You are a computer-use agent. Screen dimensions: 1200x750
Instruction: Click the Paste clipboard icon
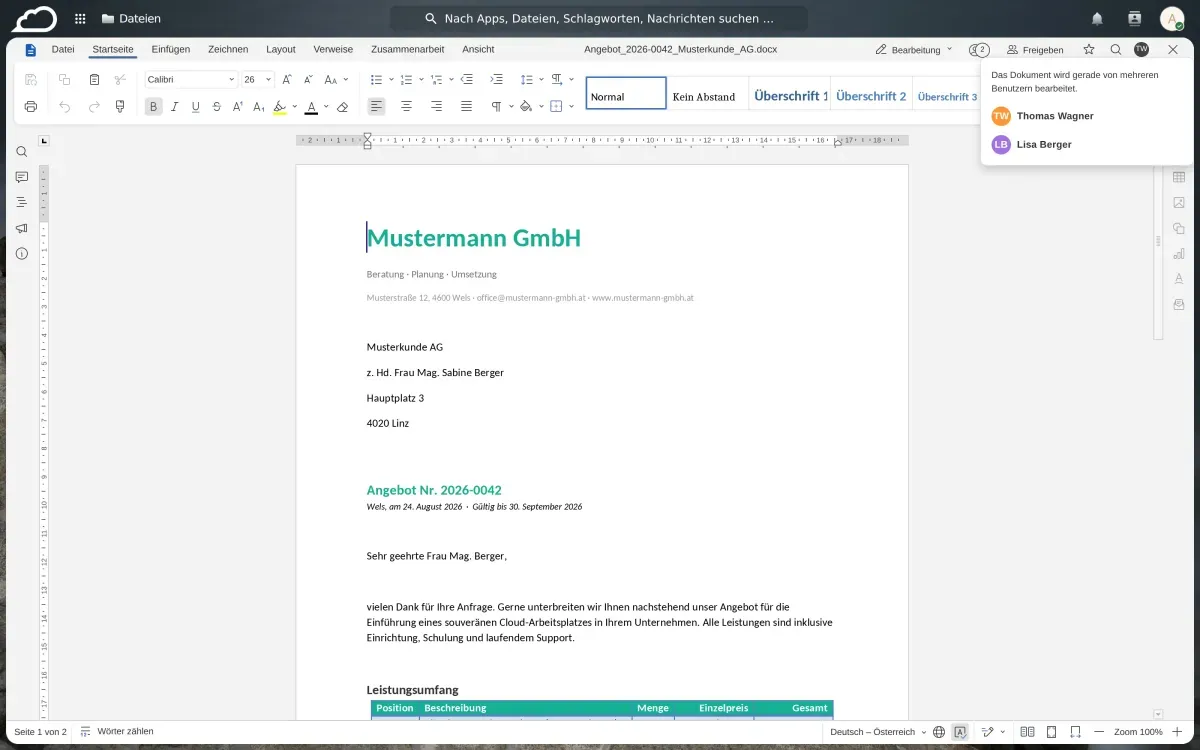(x=94, y=79)
